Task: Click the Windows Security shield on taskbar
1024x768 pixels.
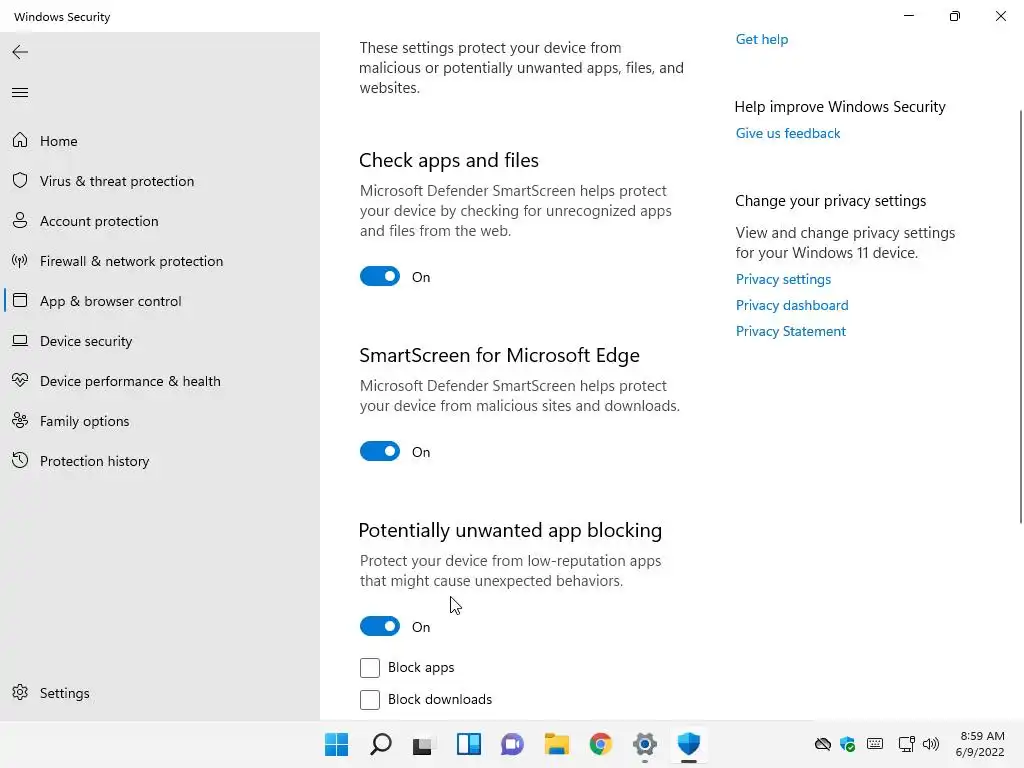Action: tap(688, 744)
